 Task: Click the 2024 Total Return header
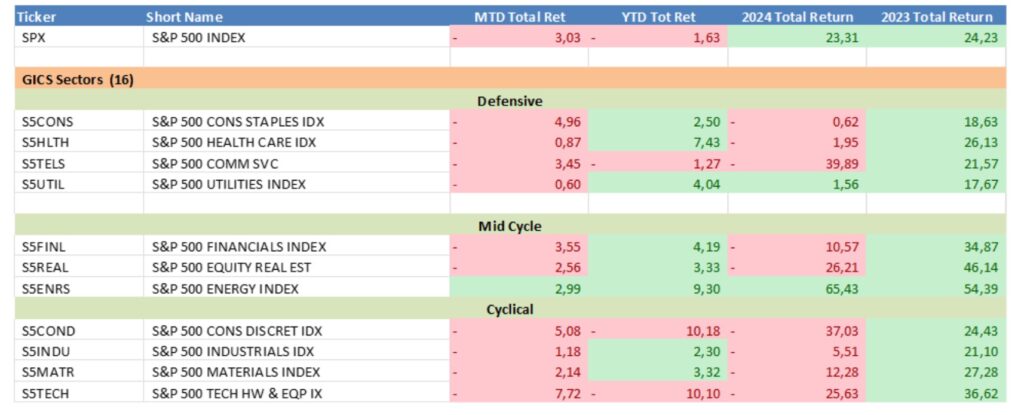tap(796, 17)
